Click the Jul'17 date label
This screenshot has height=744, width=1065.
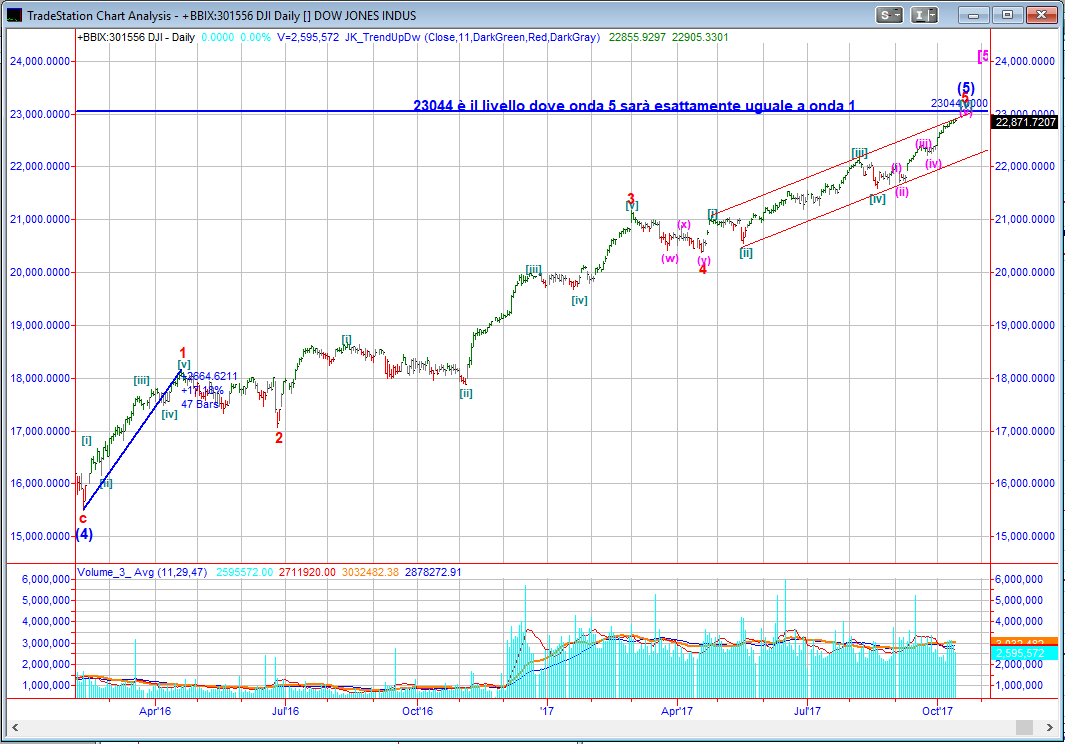pos(807,711)
